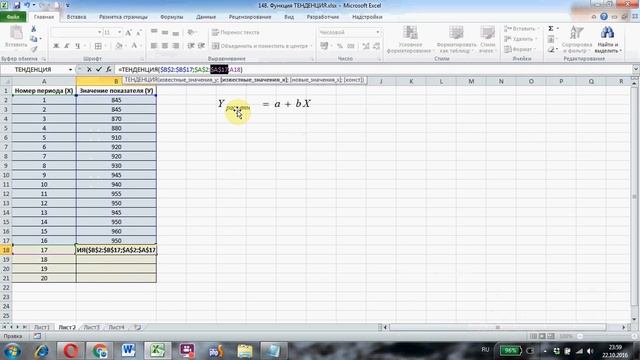This screenshot has width=640, height=360.
Task: Select sheet tab Лист4
Action: (x=117, y=327)
